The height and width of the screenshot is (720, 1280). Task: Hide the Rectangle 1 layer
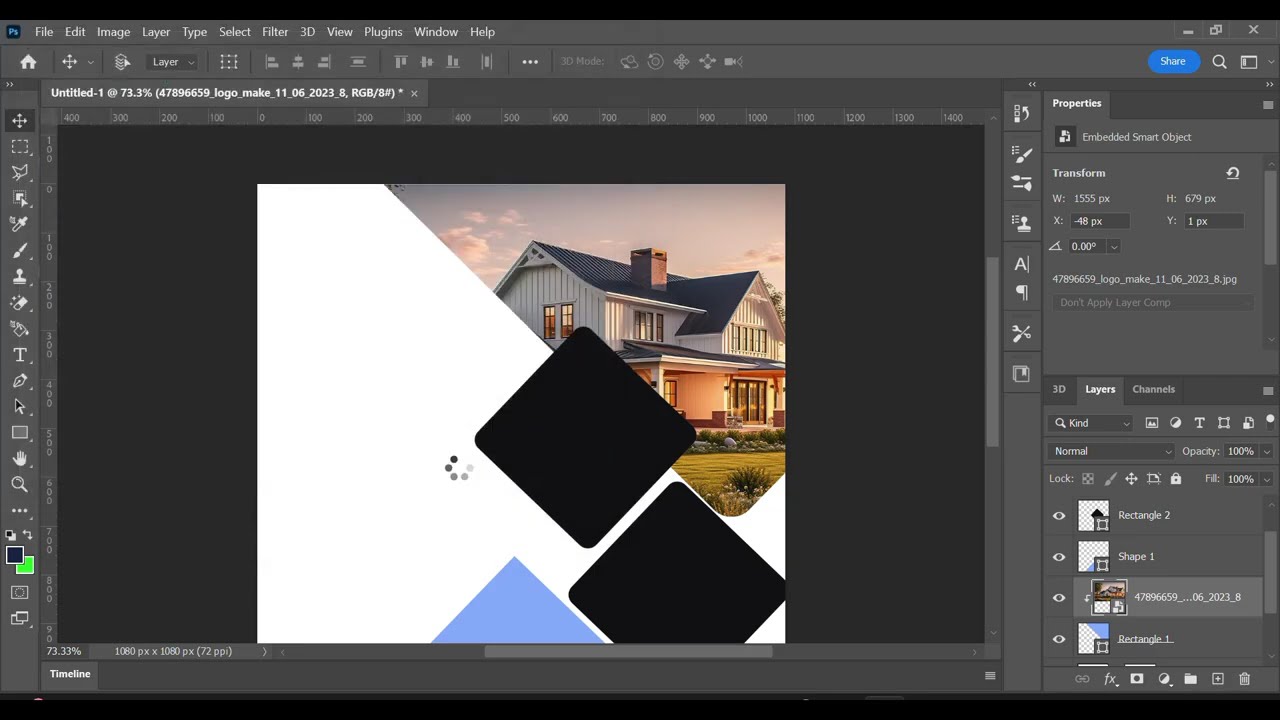coord(1059,639)
